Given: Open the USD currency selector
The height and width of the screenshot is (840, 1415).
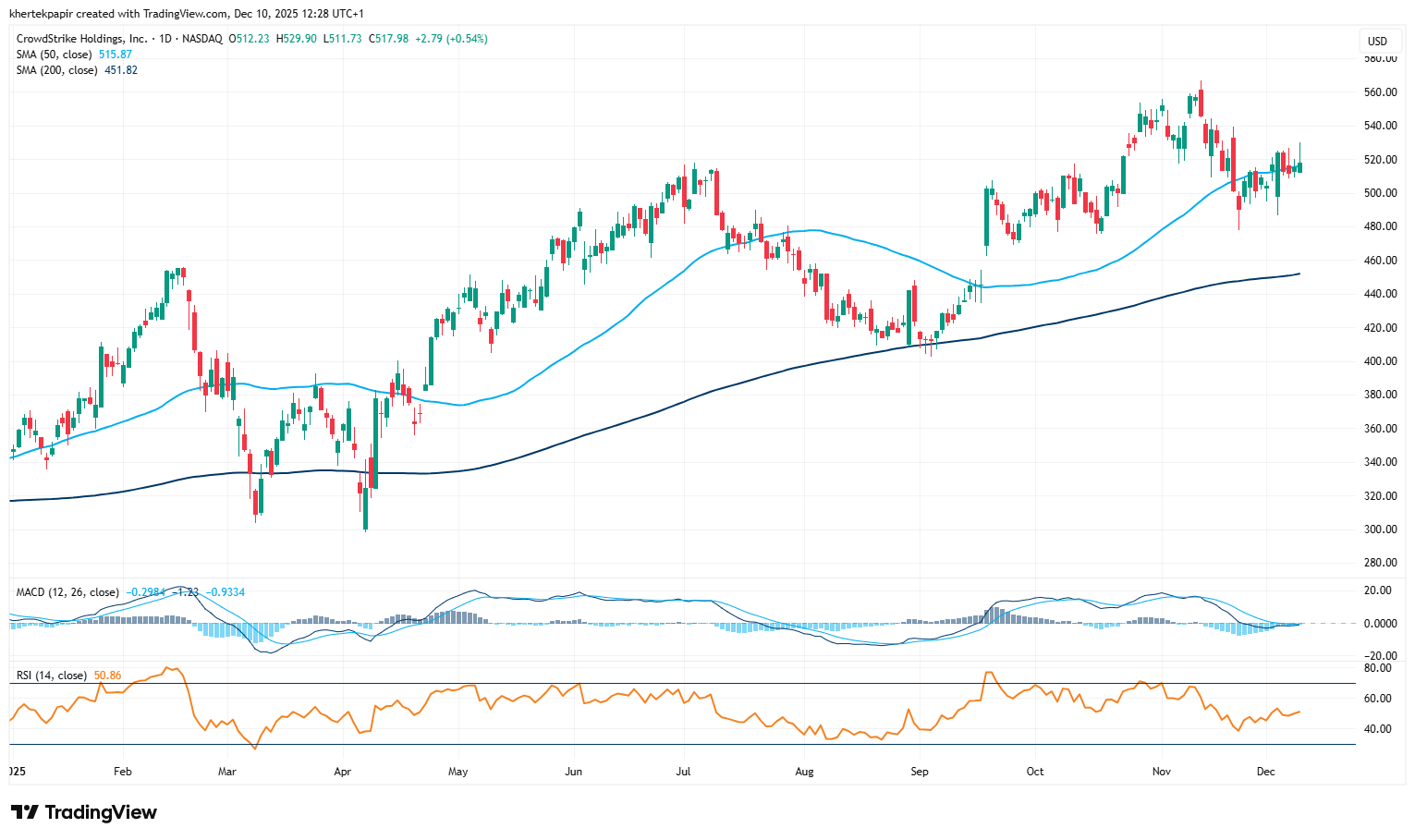Looking at the screenshot, I should pos(1377,41).
